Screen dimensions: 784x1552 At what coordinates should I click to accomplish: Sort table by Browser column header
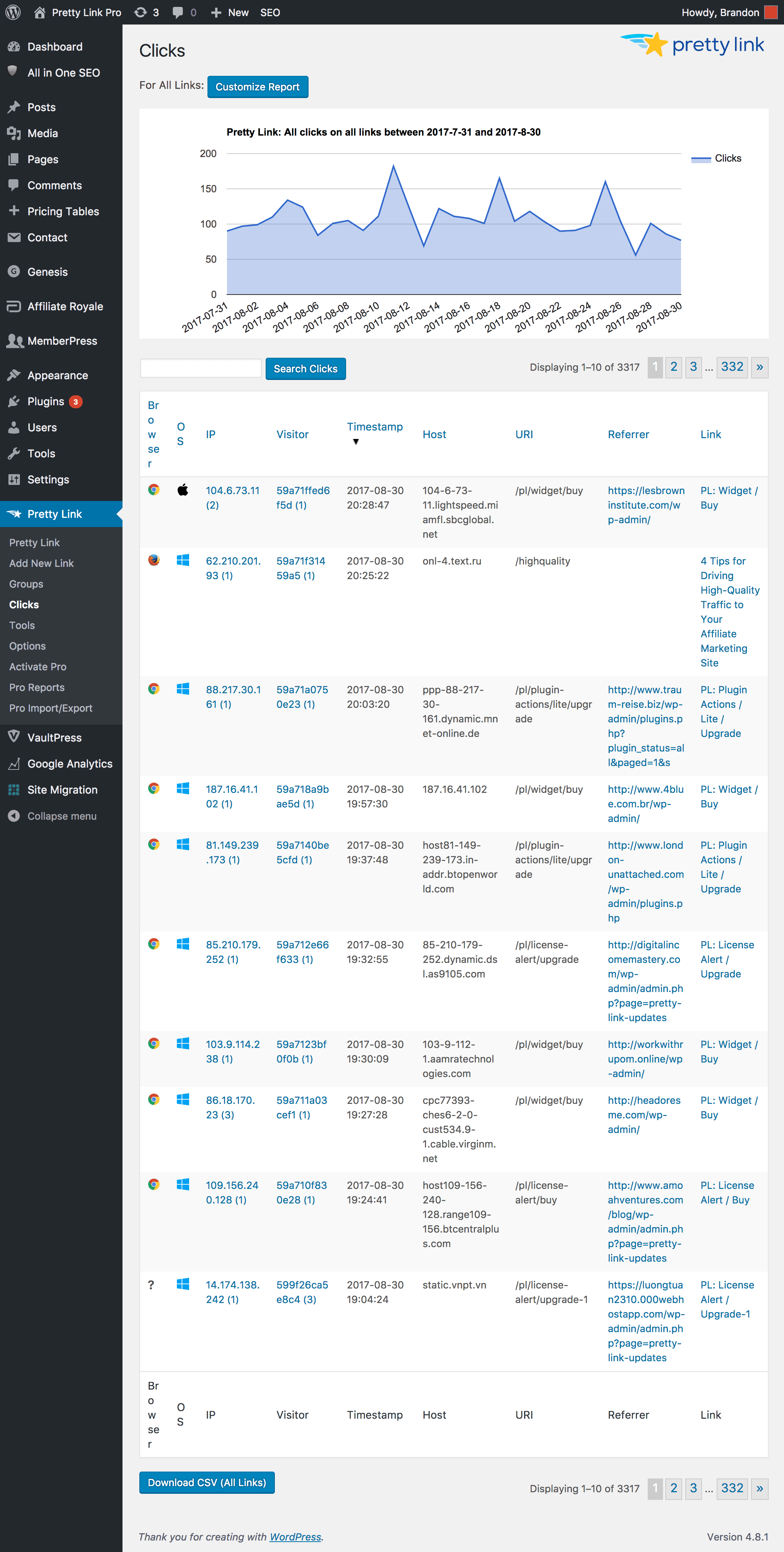153,434
